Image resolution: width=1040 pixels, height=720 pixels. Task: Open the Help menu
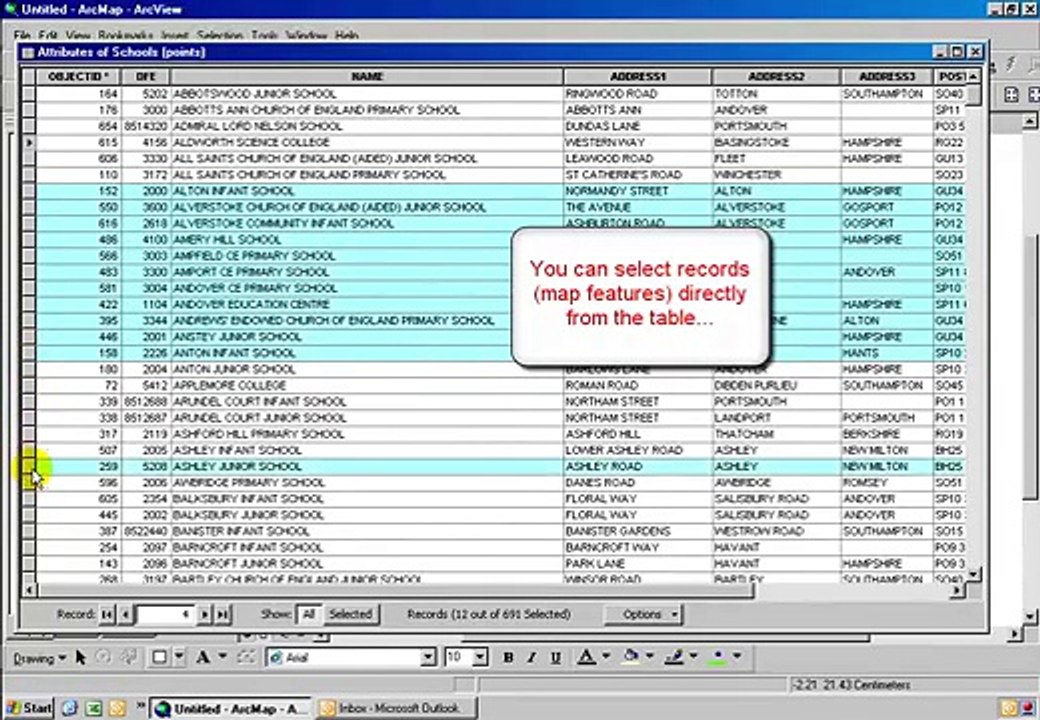coord(346,35)
